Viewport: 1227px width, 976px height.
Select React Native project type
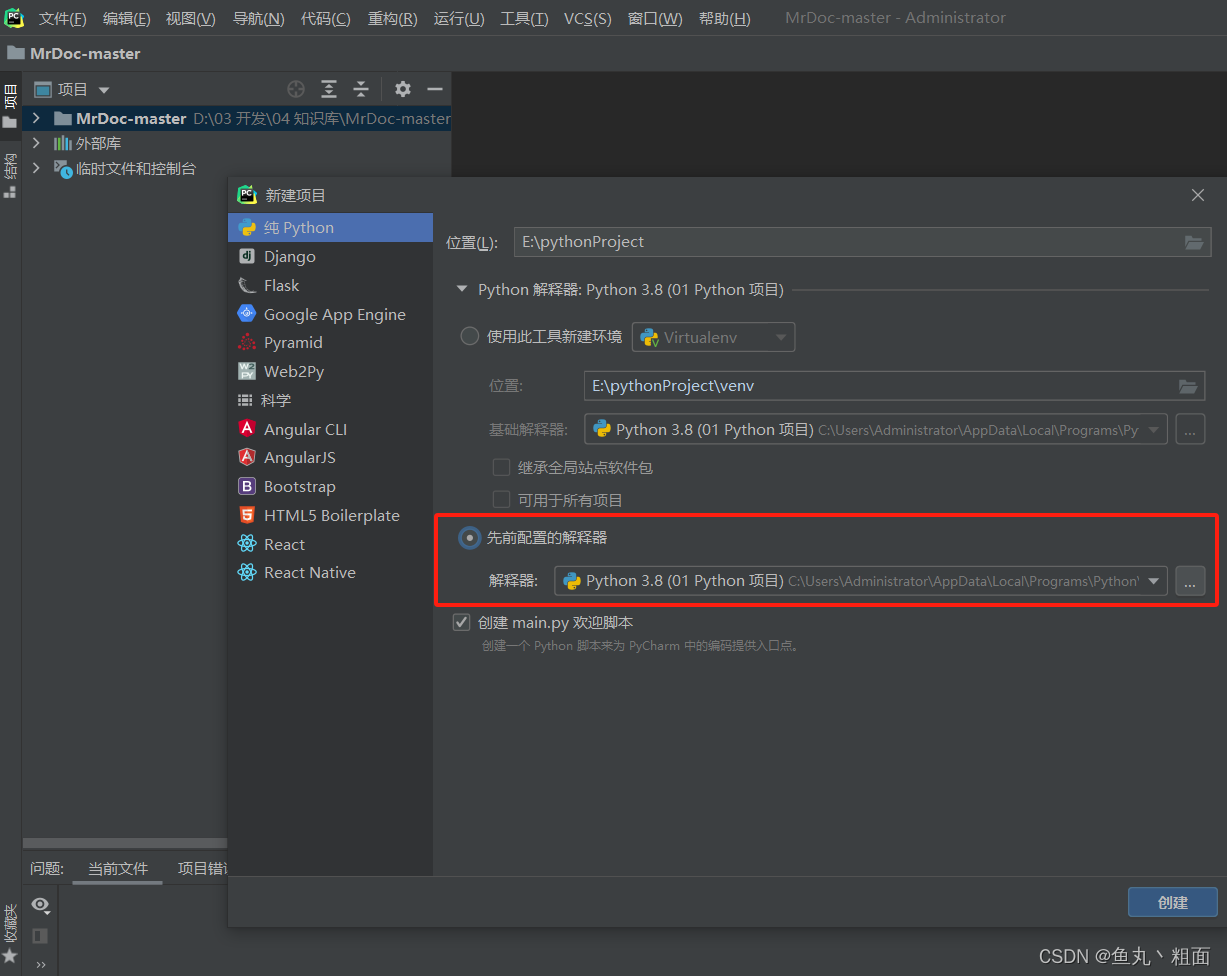pos(331,572)
